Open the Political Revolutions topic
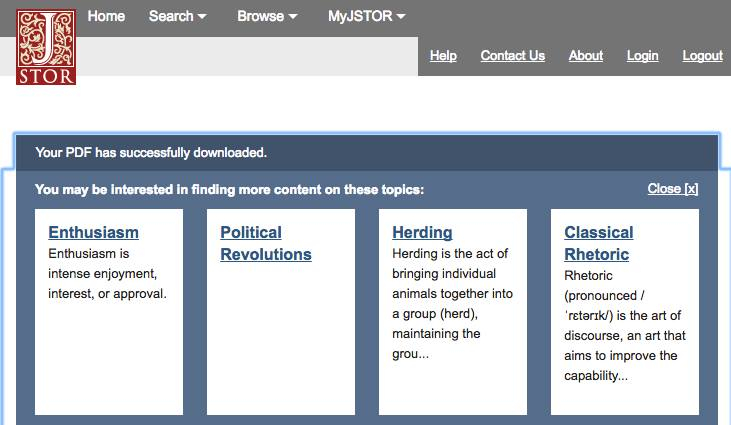Image resolution: width=731 pixels, height=425 pixels. [x=265, y=243]
